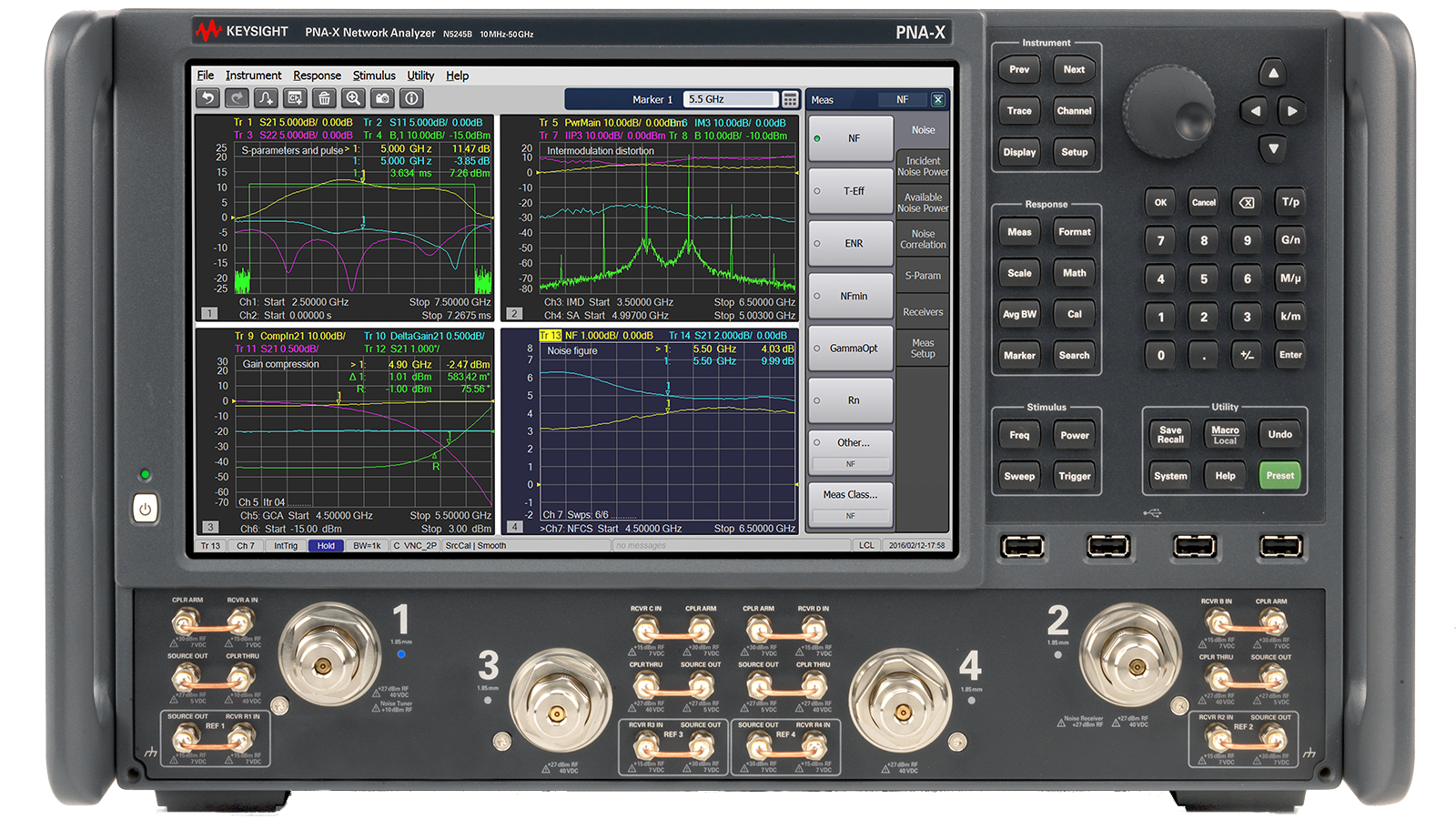This screenshot has height=819, width=1456.
Task: Click the camera screen capture icon
Action: (x=383, y=98)
